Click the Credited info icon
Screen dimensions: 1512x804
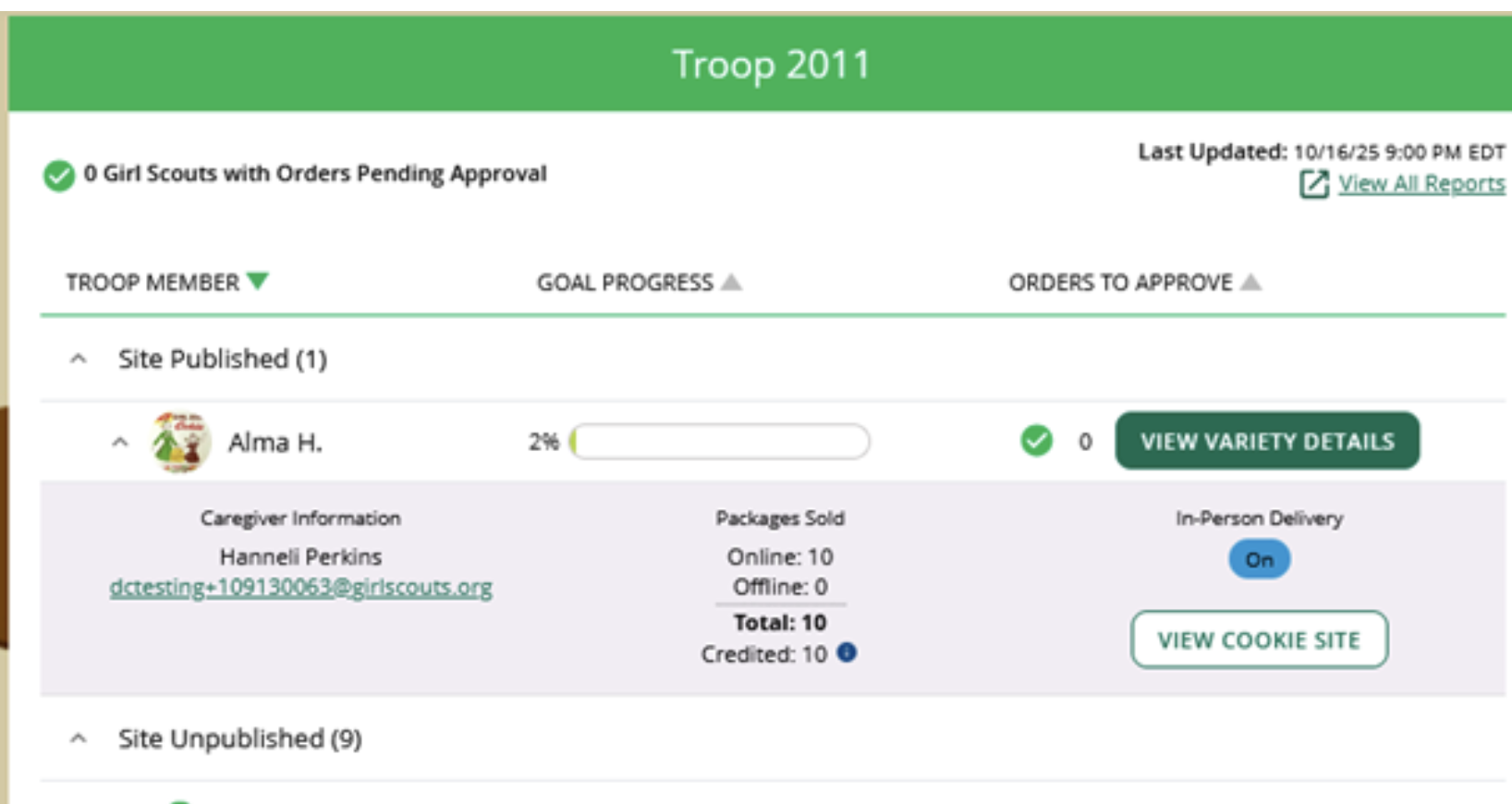(x=847, y=653)
